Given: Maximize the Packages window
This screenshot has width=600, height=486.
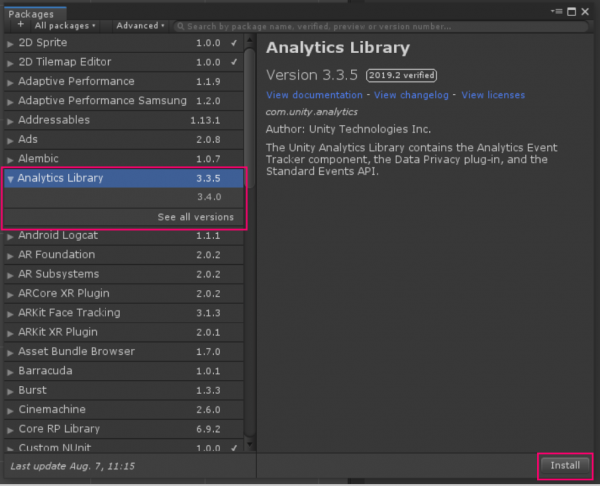Looking at the screenshot, I should coord(571,12).
